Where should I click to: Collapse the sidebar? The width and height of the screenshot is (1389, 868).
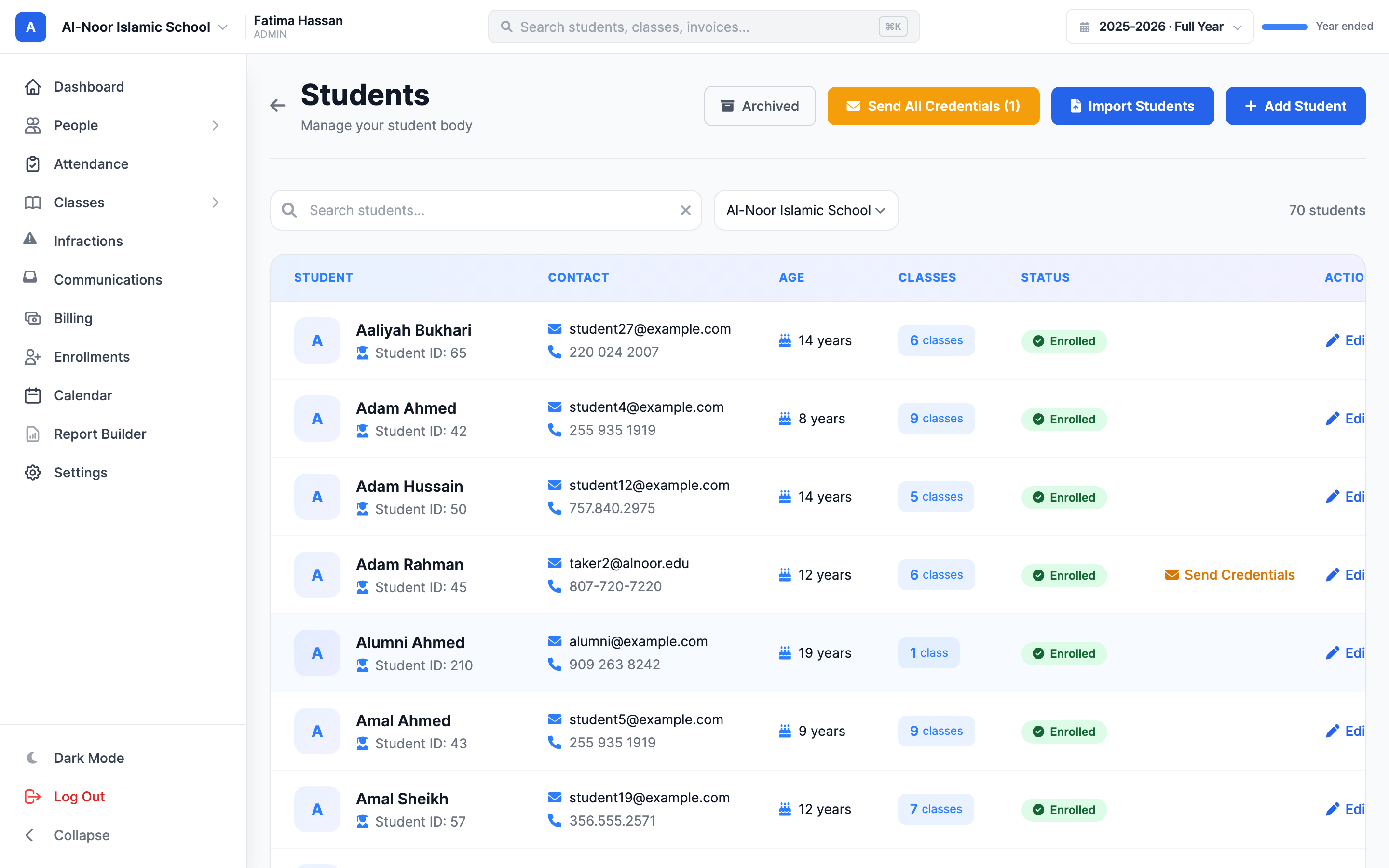click(68, 835)
